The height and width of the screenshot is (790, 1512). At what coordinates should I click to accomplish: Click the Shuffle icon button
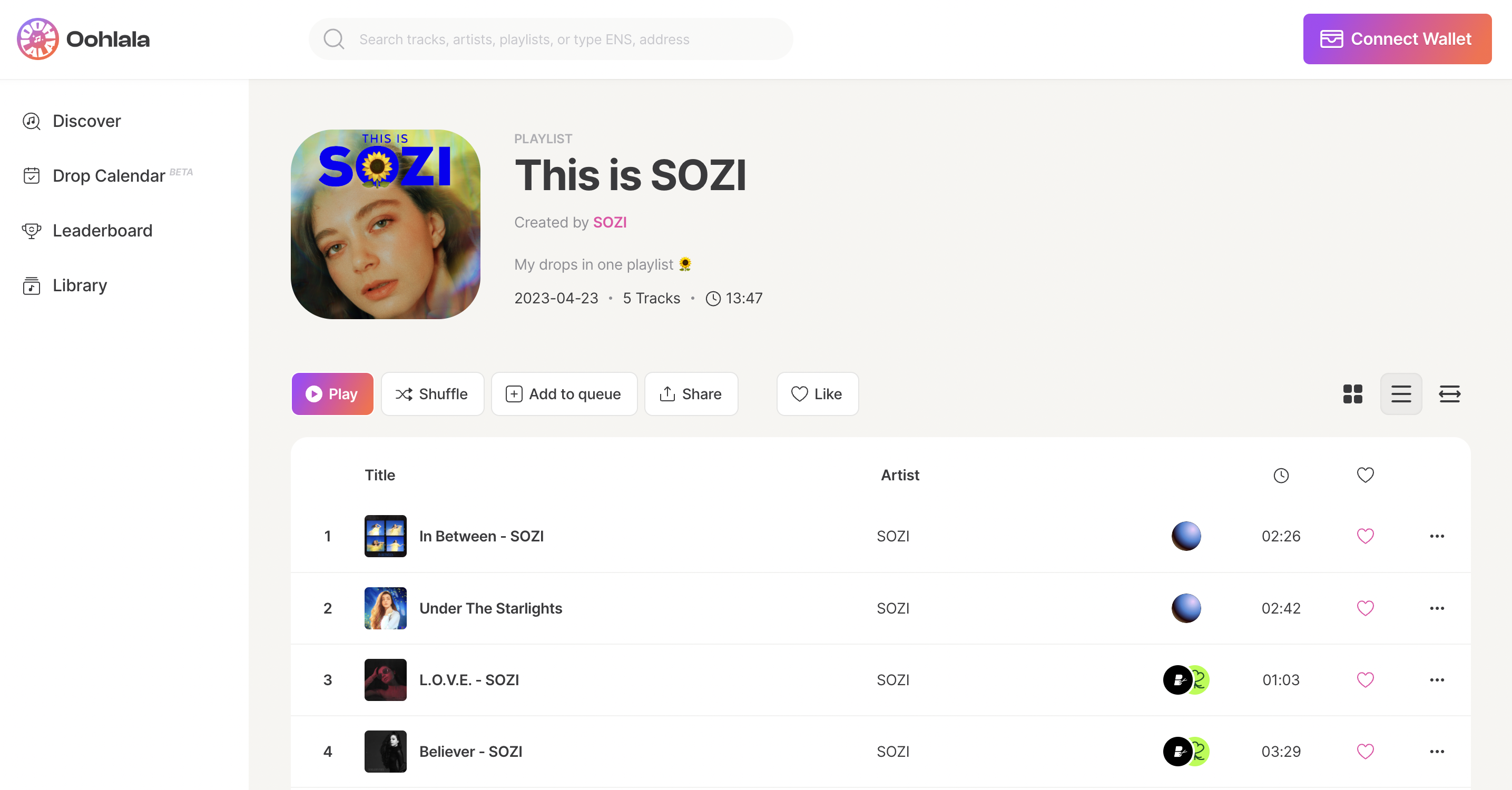point(404,394)
